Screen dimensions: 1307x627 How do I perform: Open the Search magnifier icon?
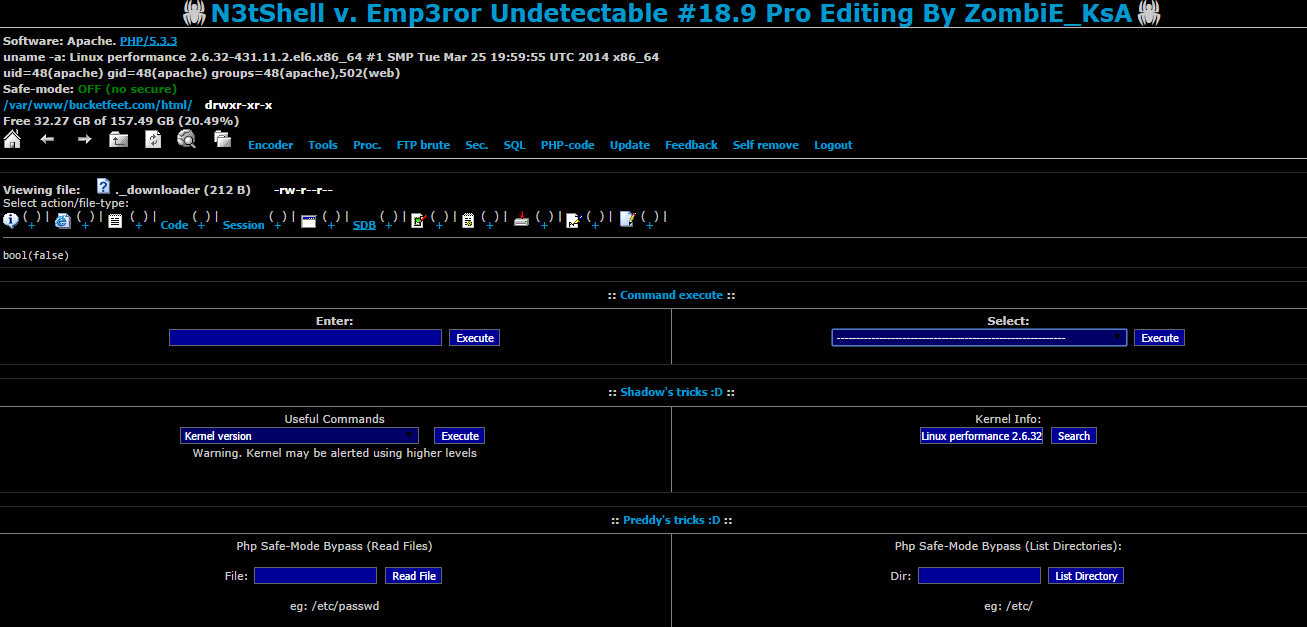point(187,139)
